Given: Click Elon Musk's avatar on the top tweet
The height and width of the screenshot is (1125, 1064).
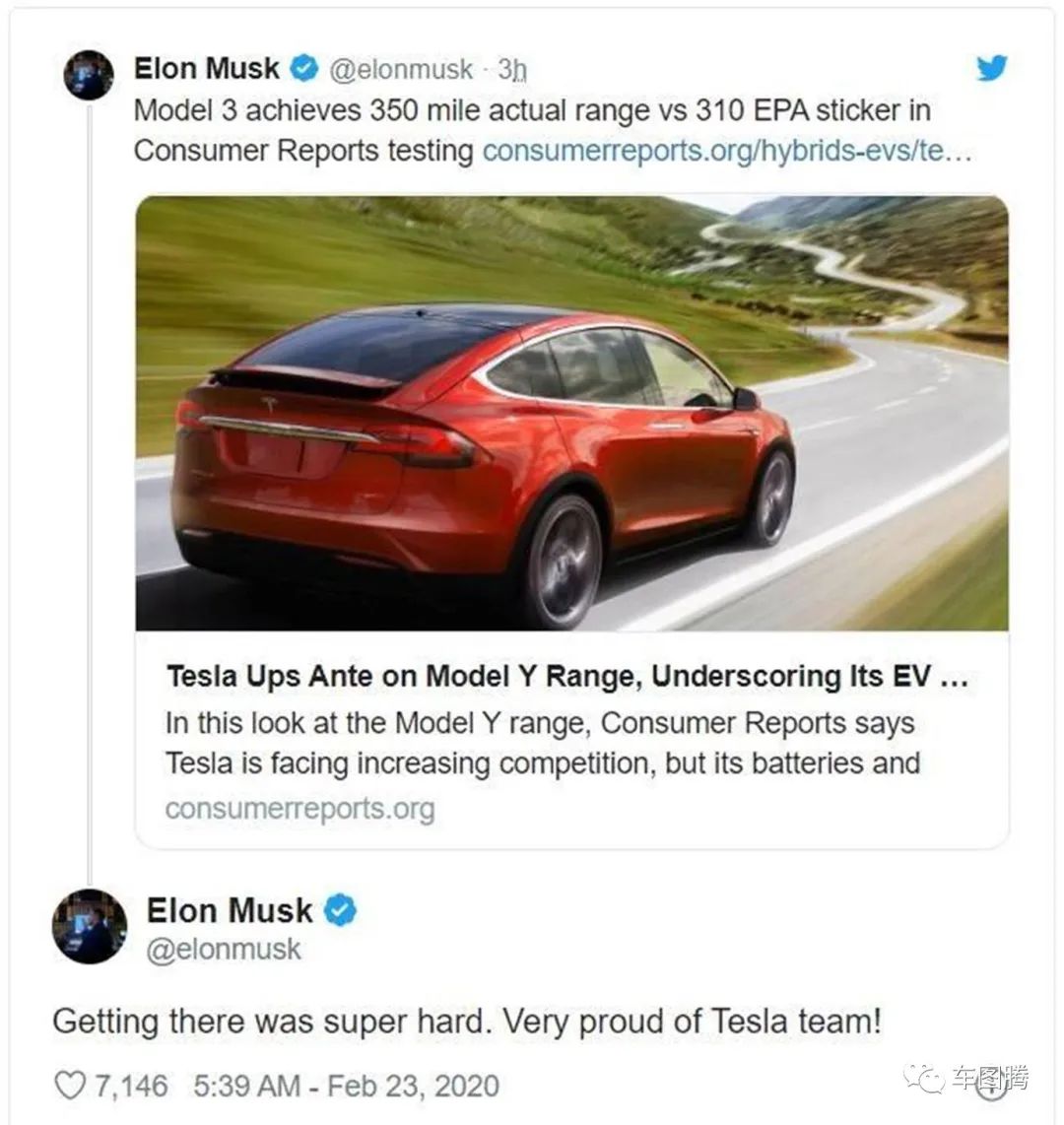Looking at the screenshot, I should pyautogui.click(x=89, y=75).
